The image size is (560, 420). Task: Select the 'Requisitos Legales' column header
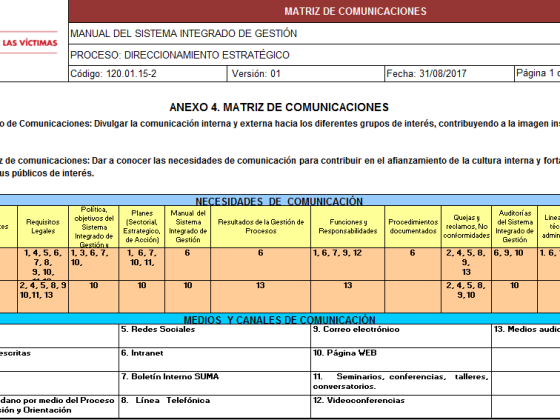[x=43, y=226]
